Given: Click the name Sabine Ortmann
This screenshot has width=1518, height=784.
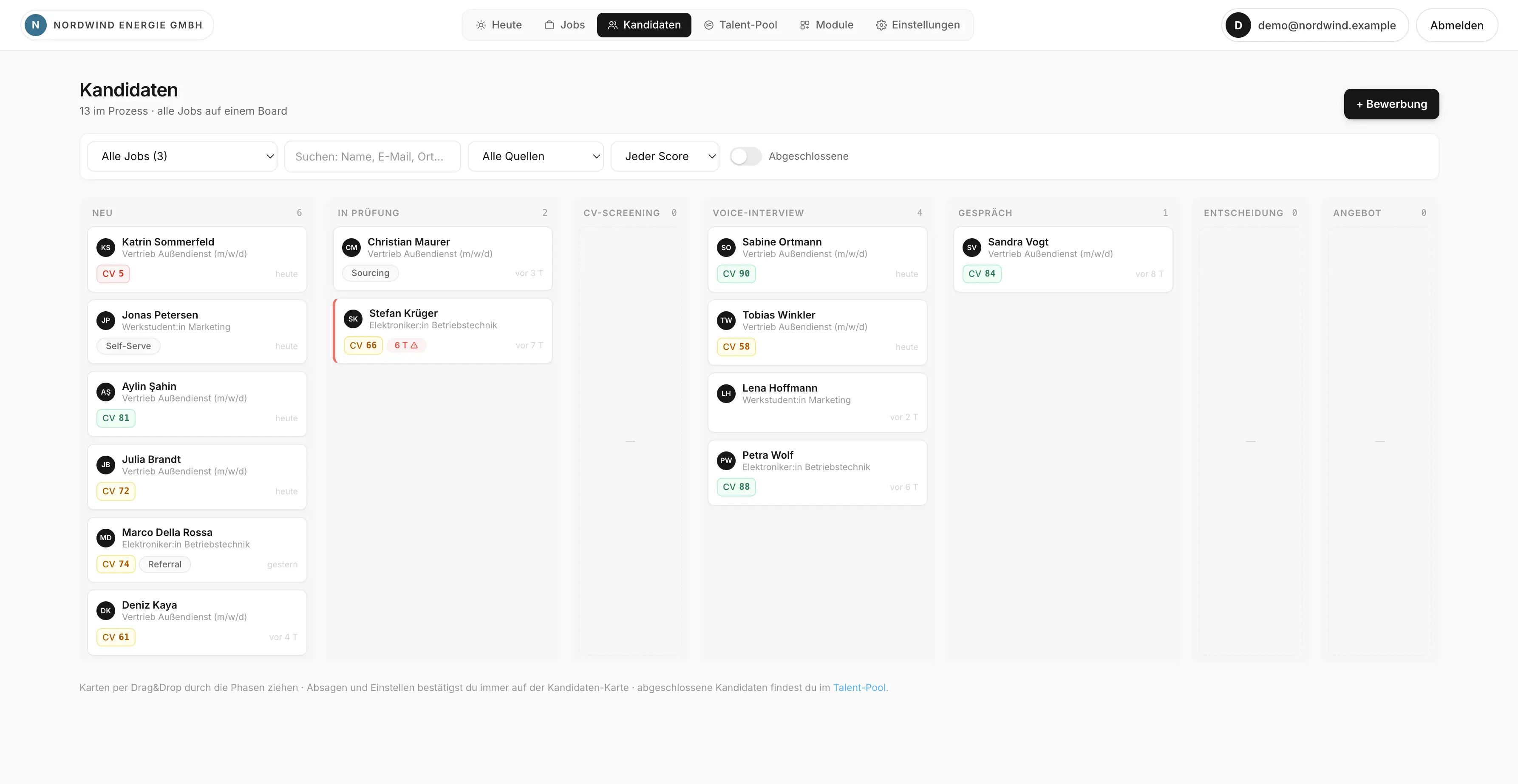Looking at the screenshot, I should 782,242.
